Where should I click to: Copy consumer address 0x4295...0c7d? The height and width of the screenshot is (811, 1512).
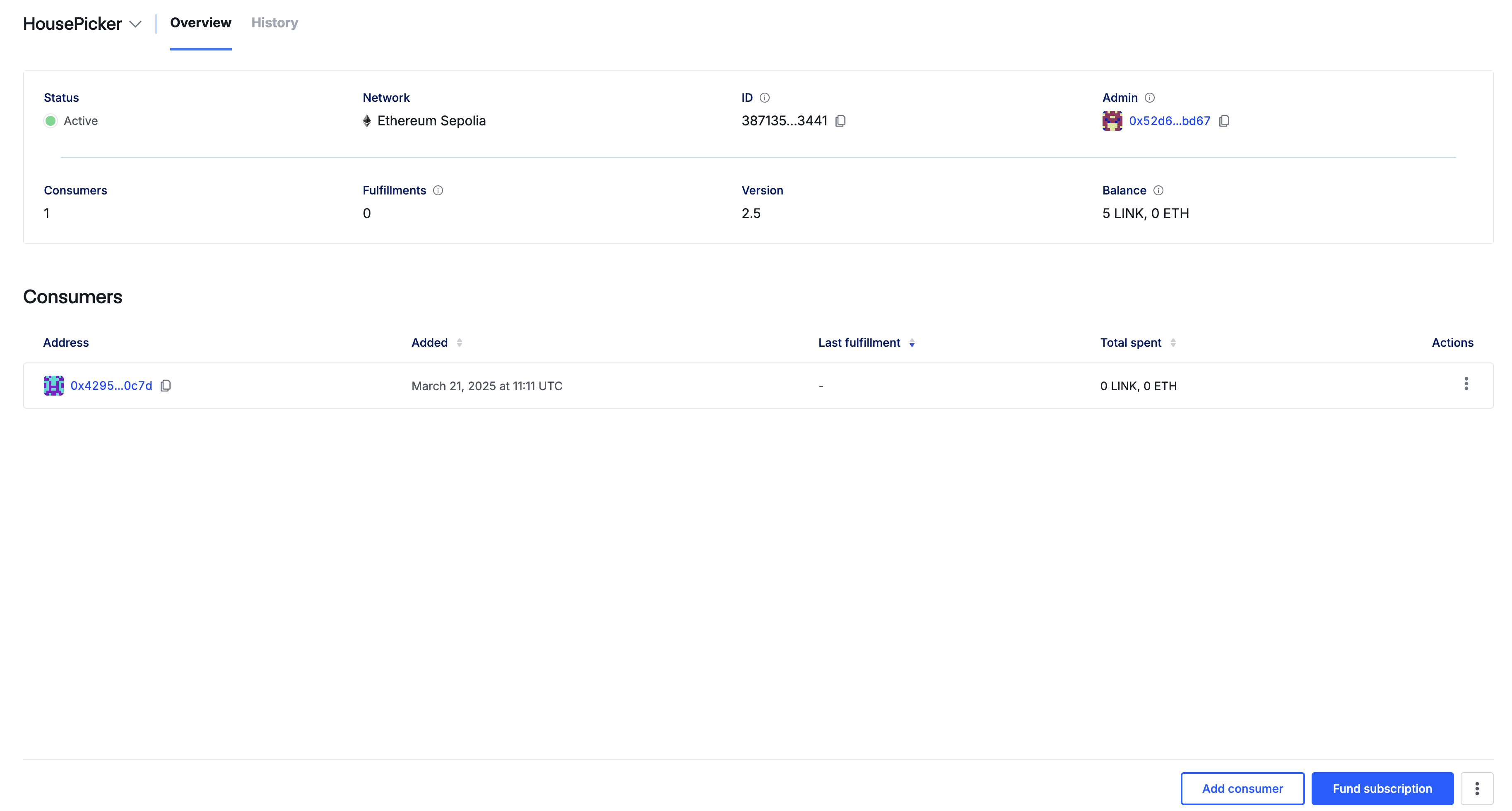(166, 385)
